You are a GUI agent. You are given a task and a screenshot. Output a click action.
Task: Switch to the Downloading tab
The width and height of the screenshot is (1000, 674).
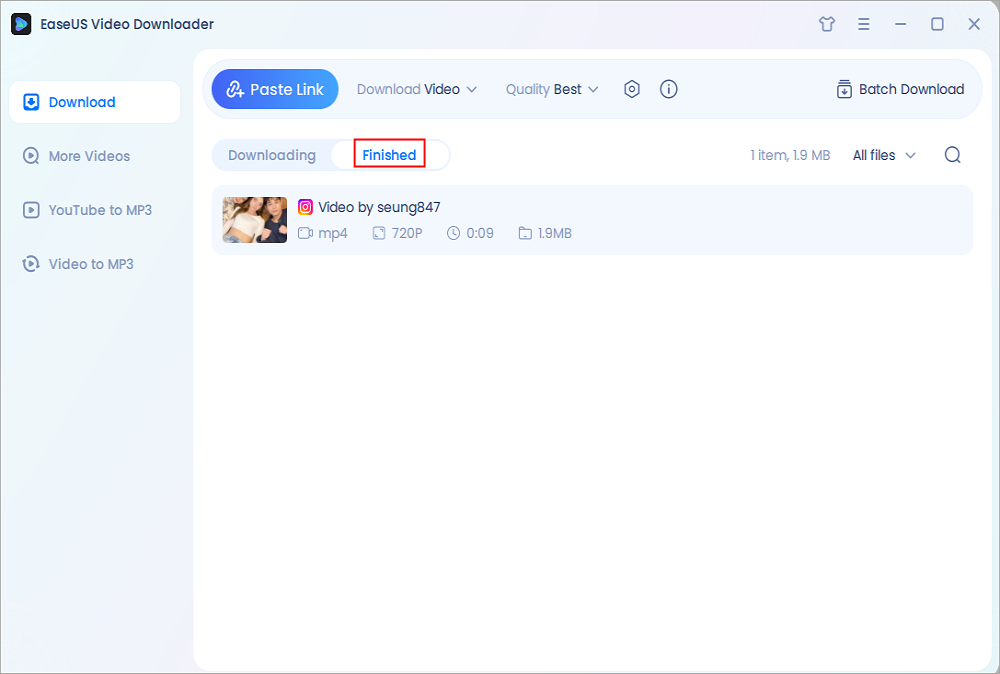[272, 156]
